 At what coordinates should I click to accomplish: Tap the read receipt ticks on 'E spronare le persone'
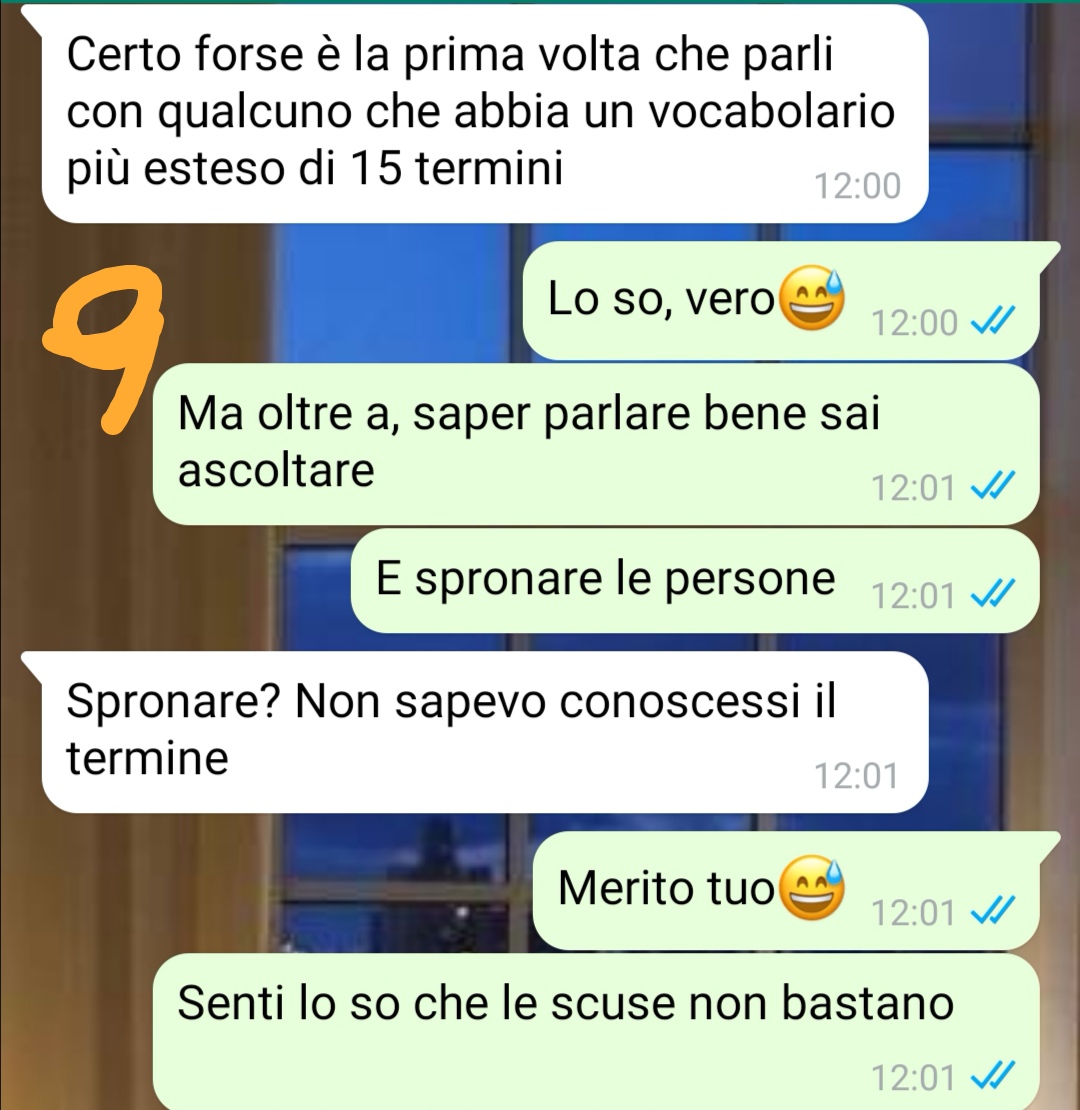click(x=993, y=595)
